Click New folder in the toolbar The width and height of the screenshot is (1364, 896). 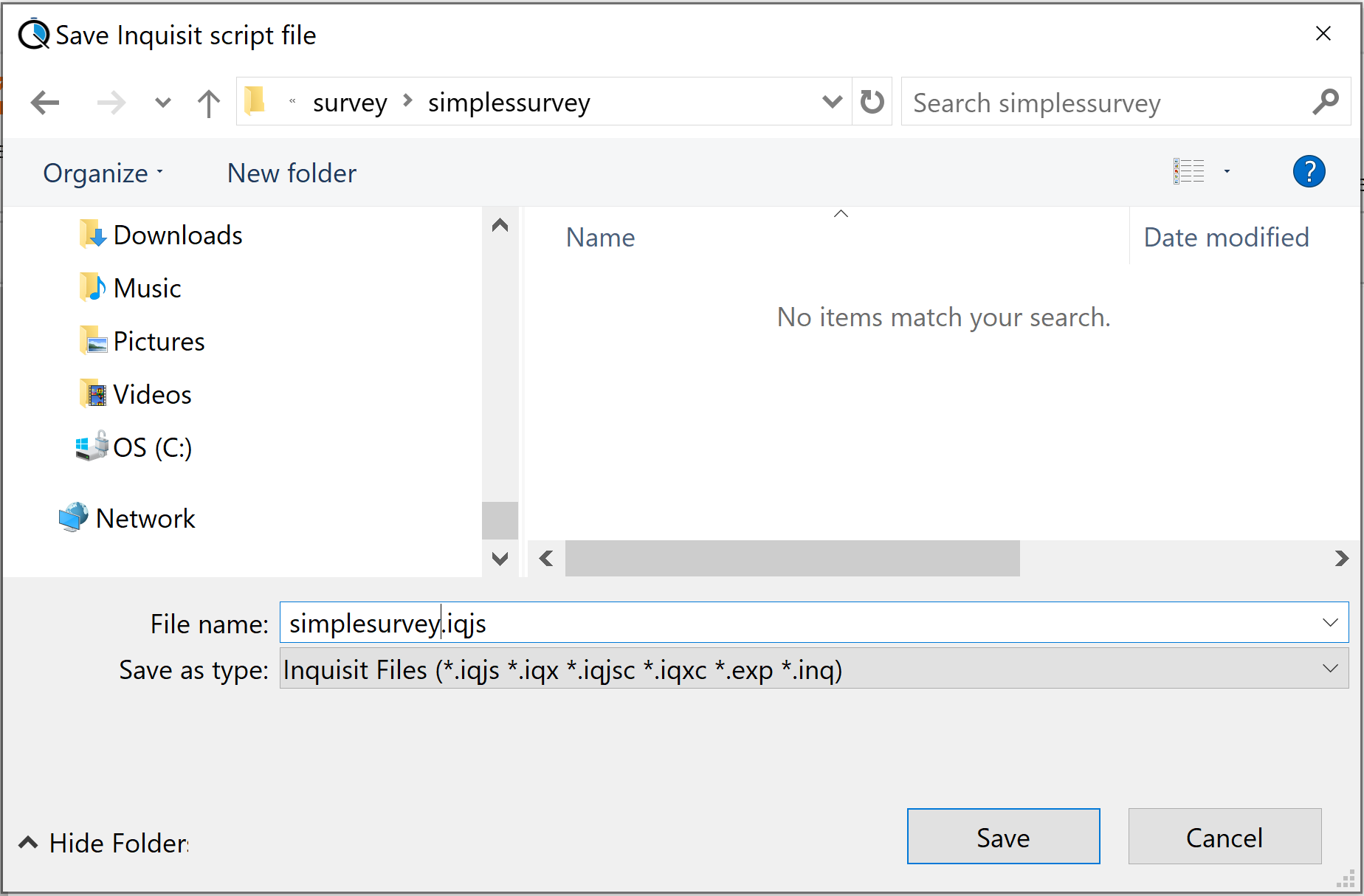pyautogui.click(x=292, y=173)
